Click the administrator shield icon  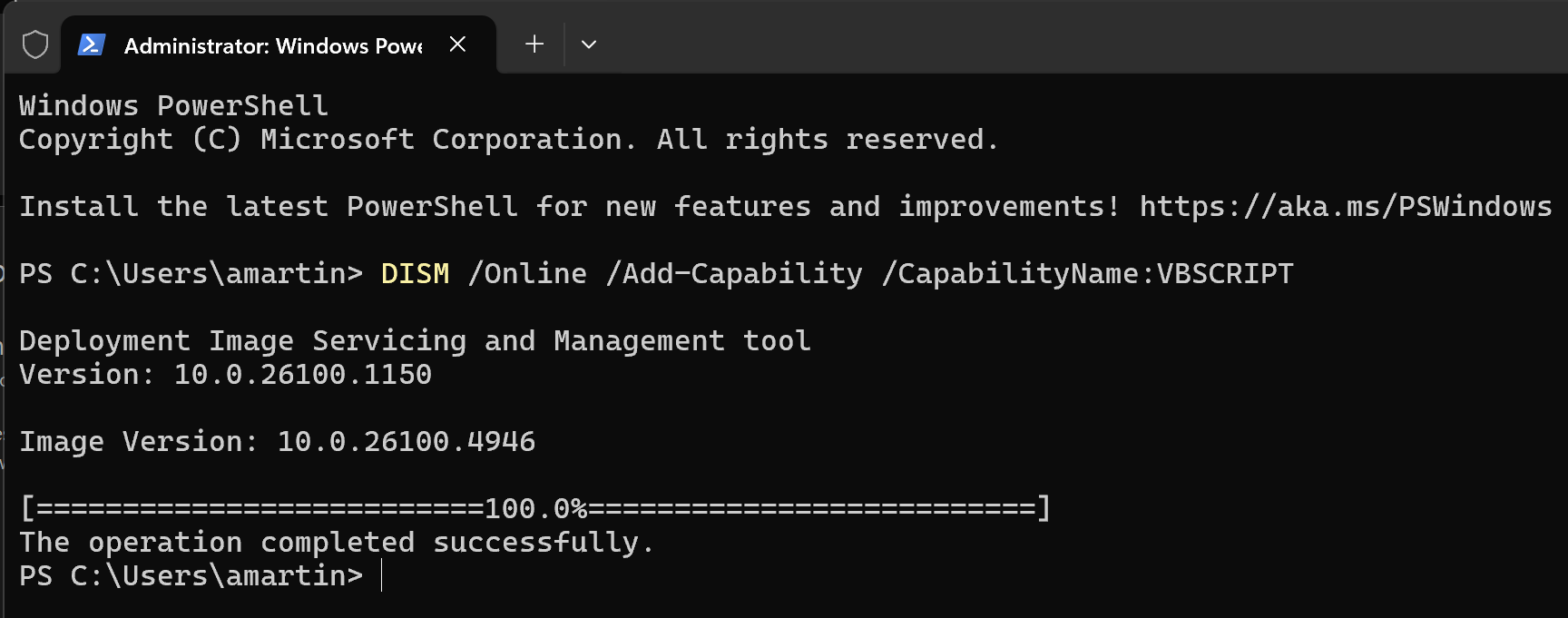pos(34,44)
